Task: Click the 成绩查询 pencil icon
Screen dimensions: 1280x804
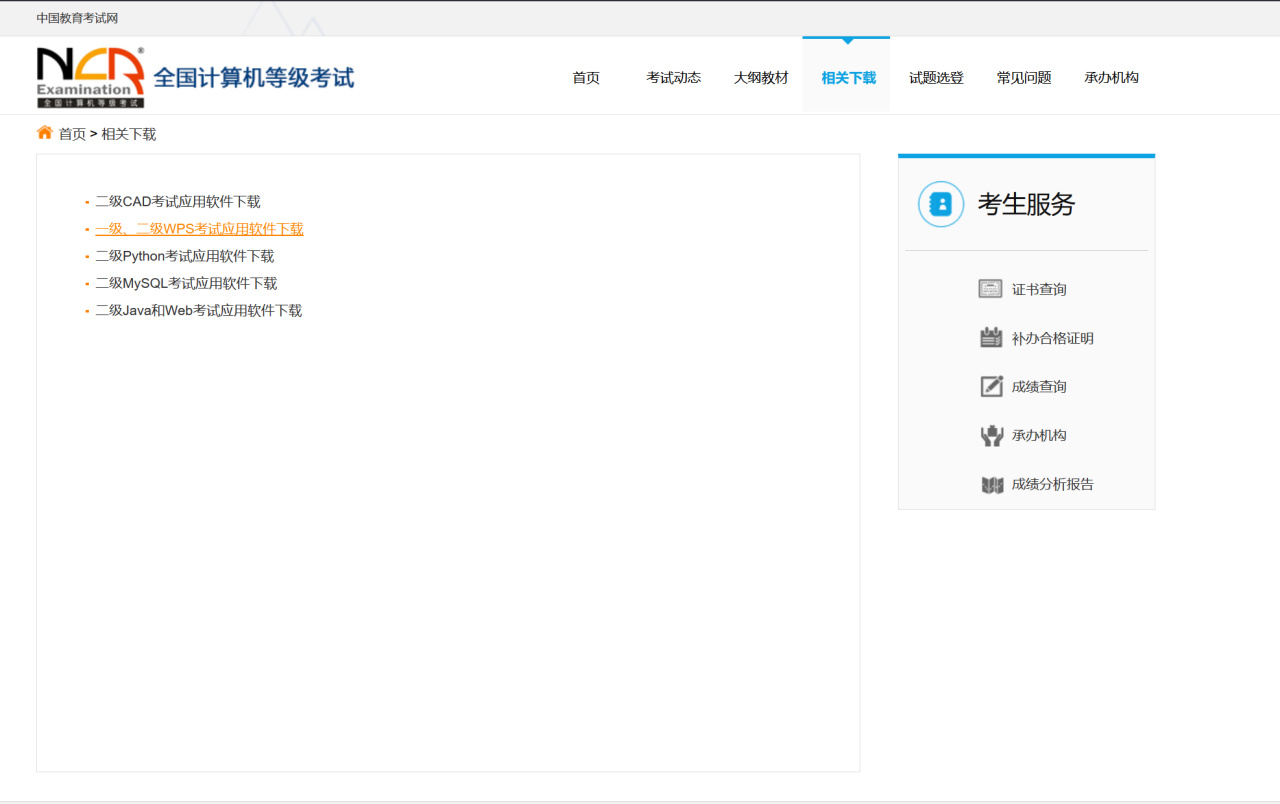Action: point(991,386)
